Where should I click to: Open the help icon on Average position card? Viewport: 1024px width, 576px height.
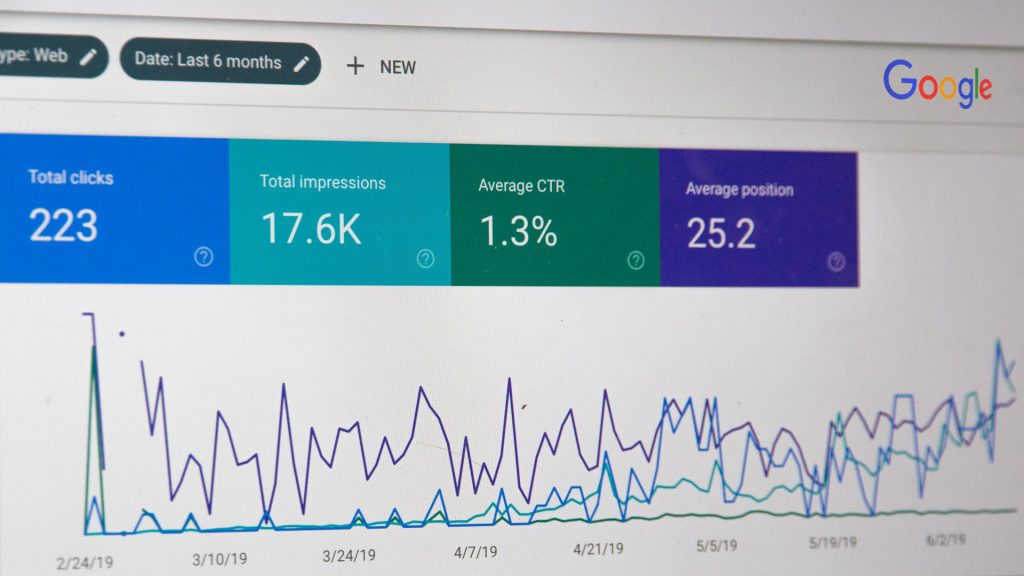click(837, 262)
